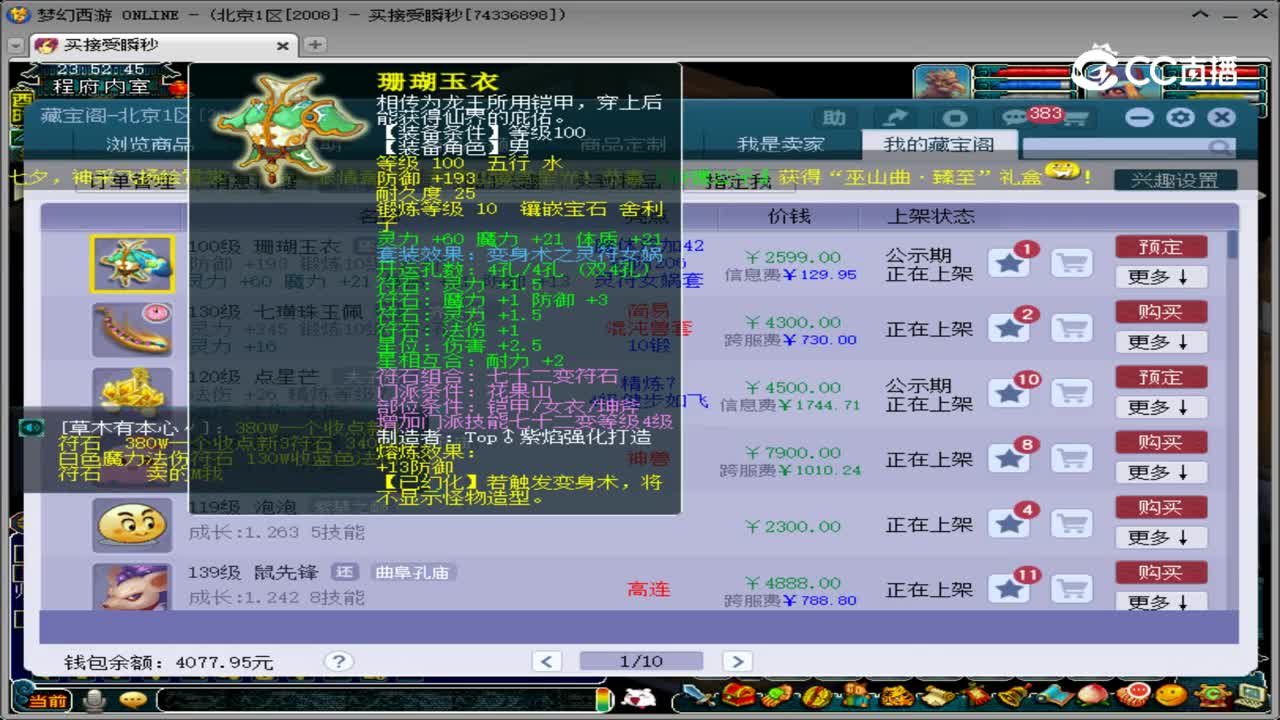Screen dimensions: 1280x720
Task: Expand 更多 for the ¥7900.00 item
Action: (1161, 472)
